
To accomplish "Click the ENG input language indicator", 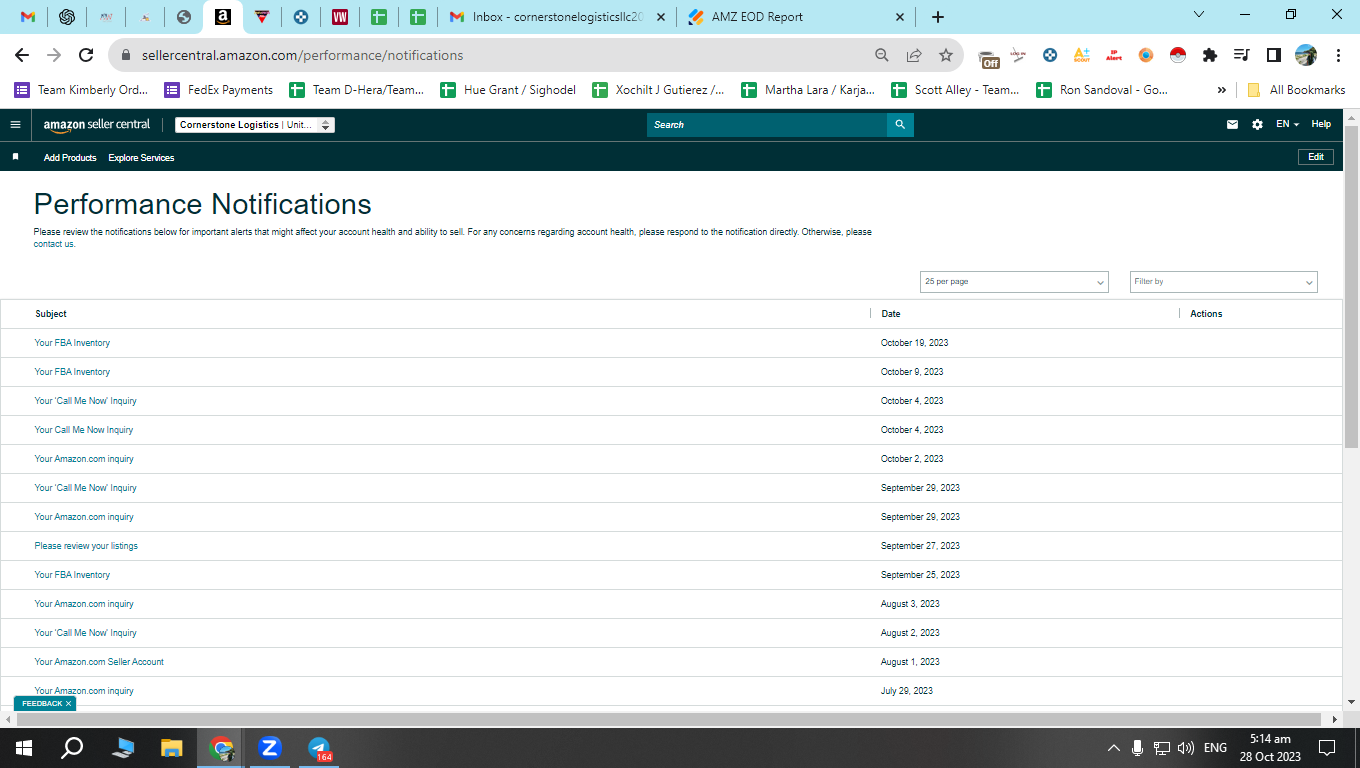I will (1215, 748).
